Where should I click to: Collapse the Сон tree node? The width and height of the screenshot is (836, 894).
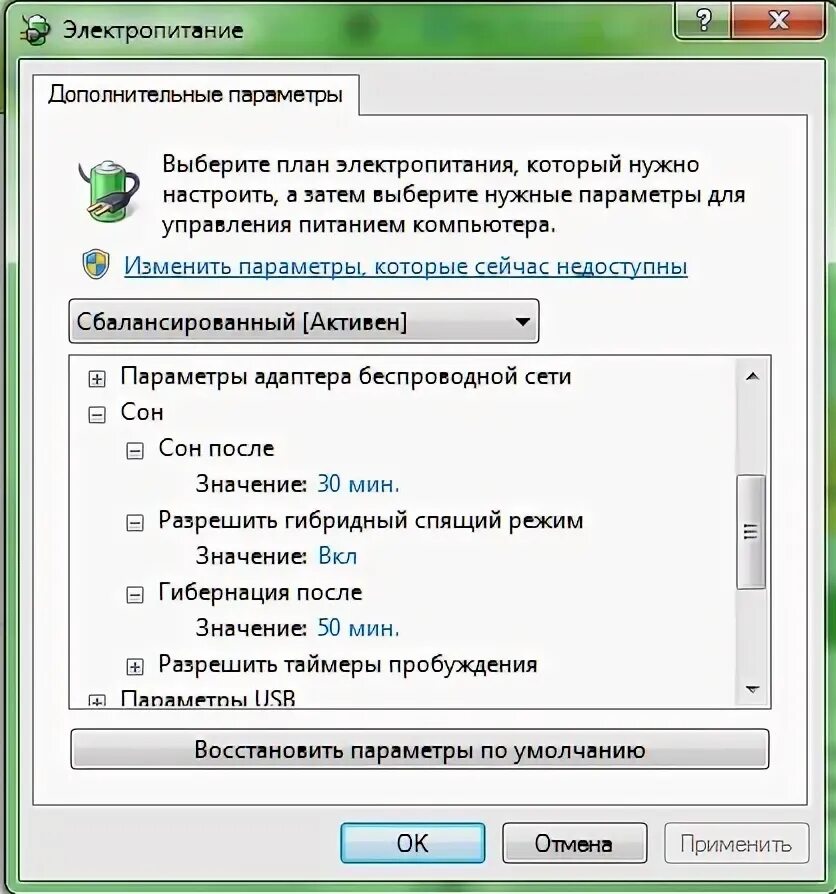[x=97, y=415]
